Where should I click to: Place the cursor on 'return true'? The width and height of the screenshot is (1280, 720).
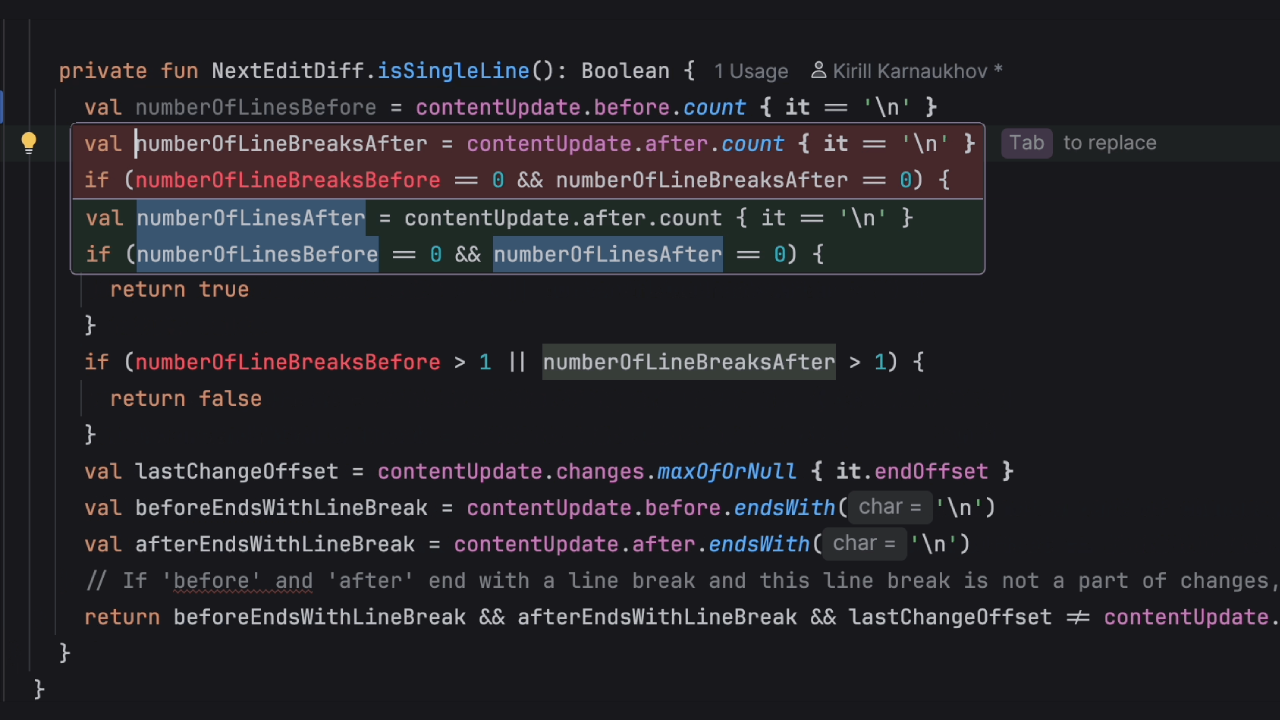[180, 289]
